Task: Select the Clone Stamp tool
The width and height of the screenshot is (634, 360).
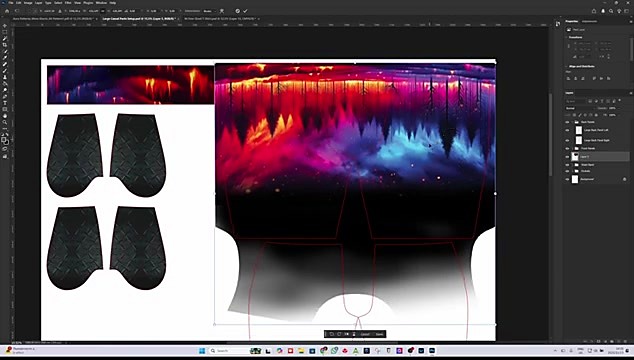Action: click(x=5, y=77)
